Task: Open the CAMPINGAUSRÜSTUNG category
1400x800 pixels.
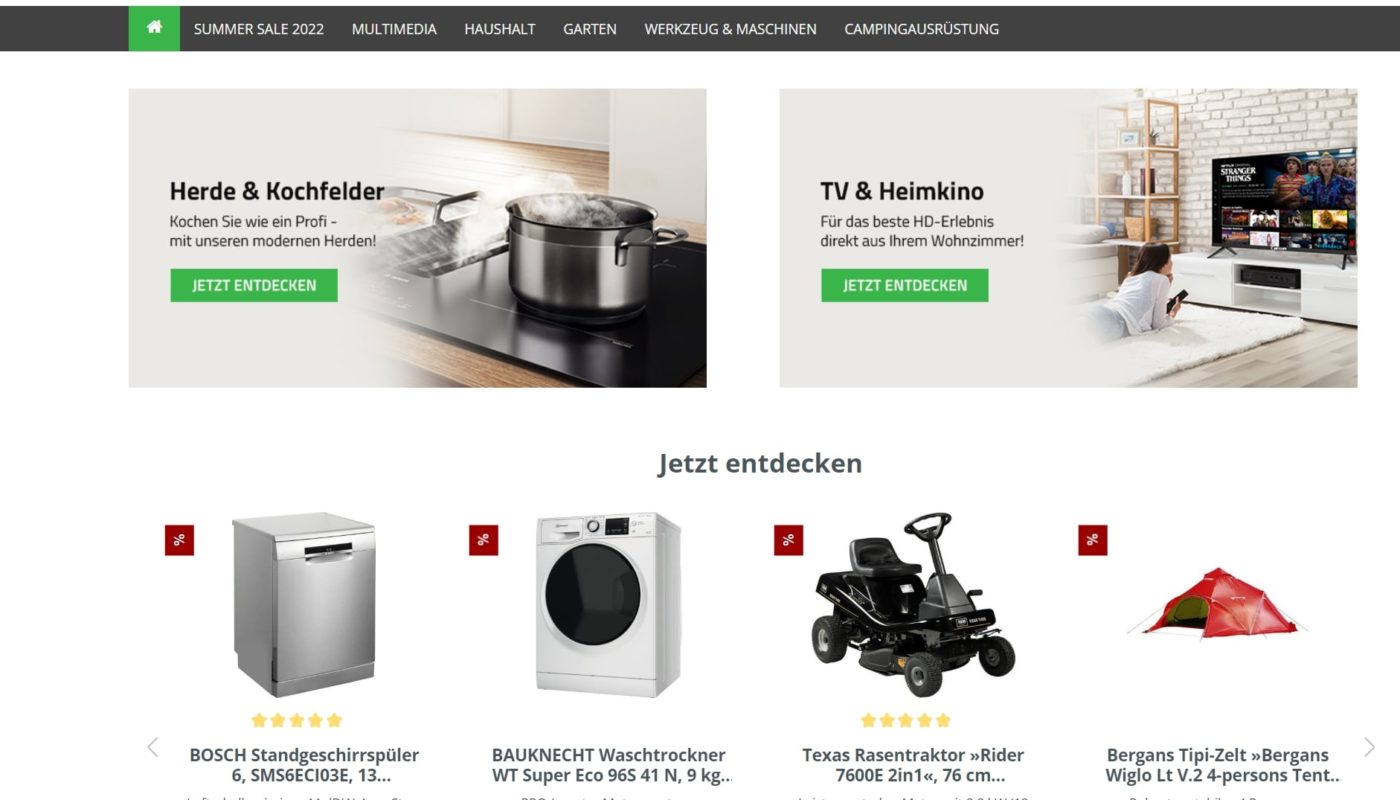Action: 921,29
